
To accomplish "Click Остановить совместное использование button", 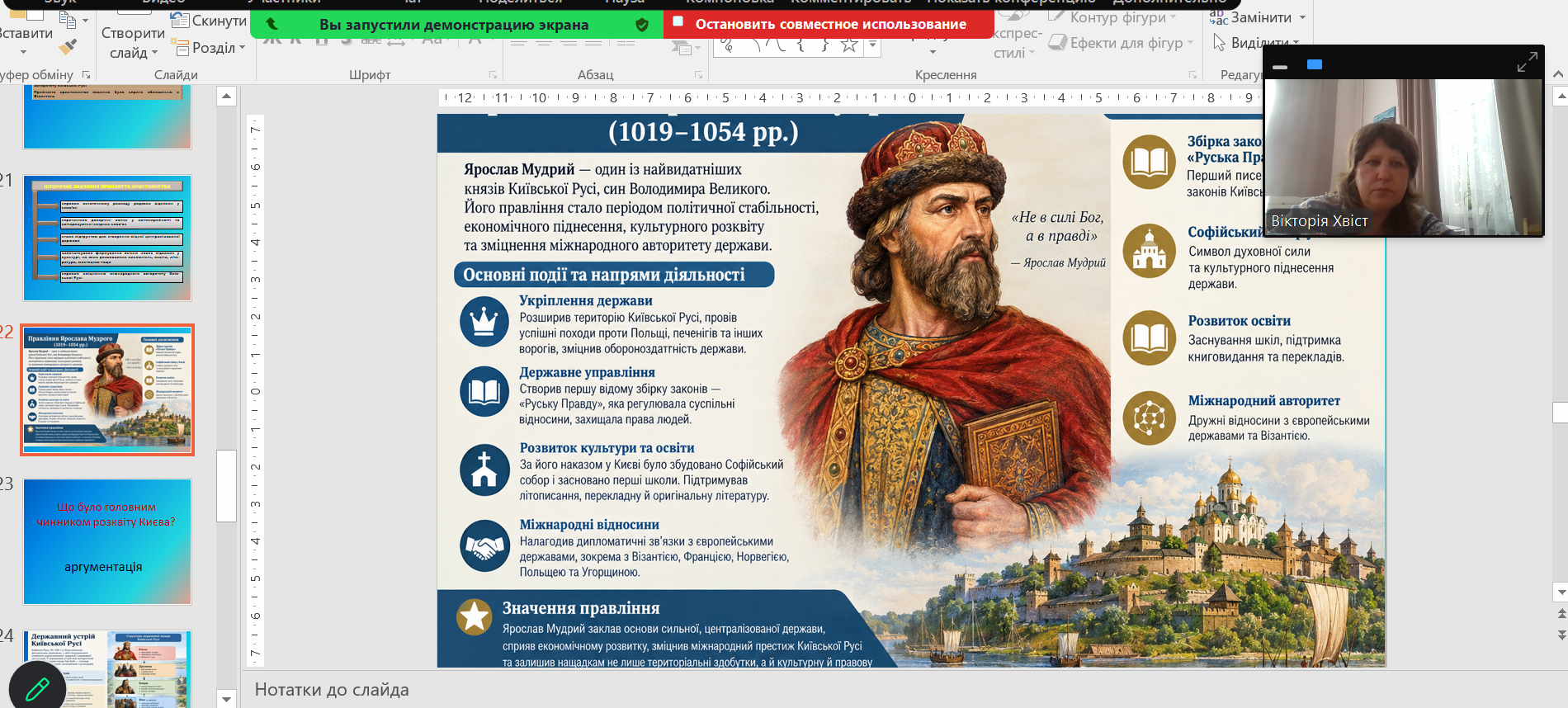I will 830,24.
